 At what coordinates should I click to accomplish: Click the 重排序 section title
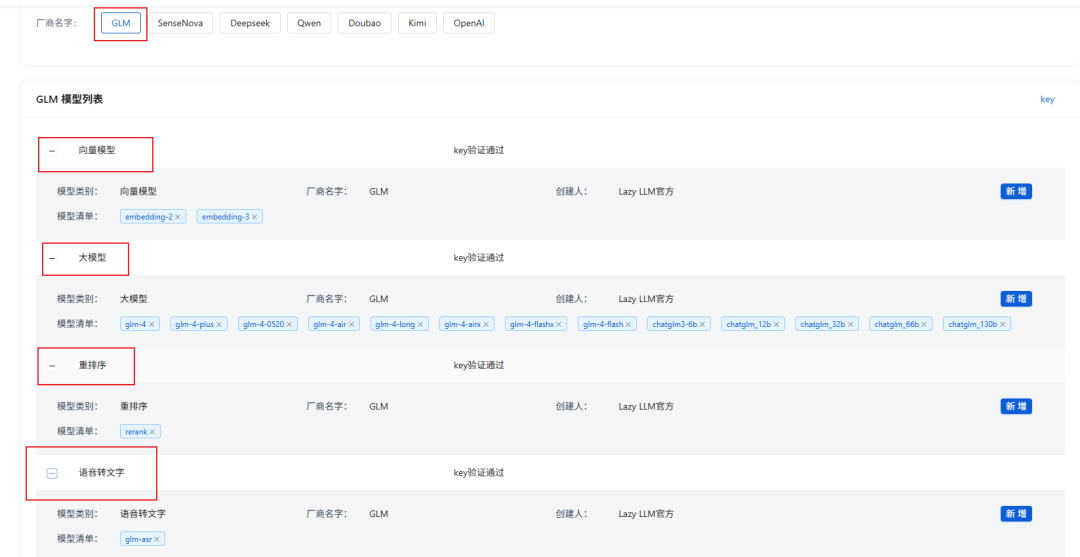[x=92, y=365]
